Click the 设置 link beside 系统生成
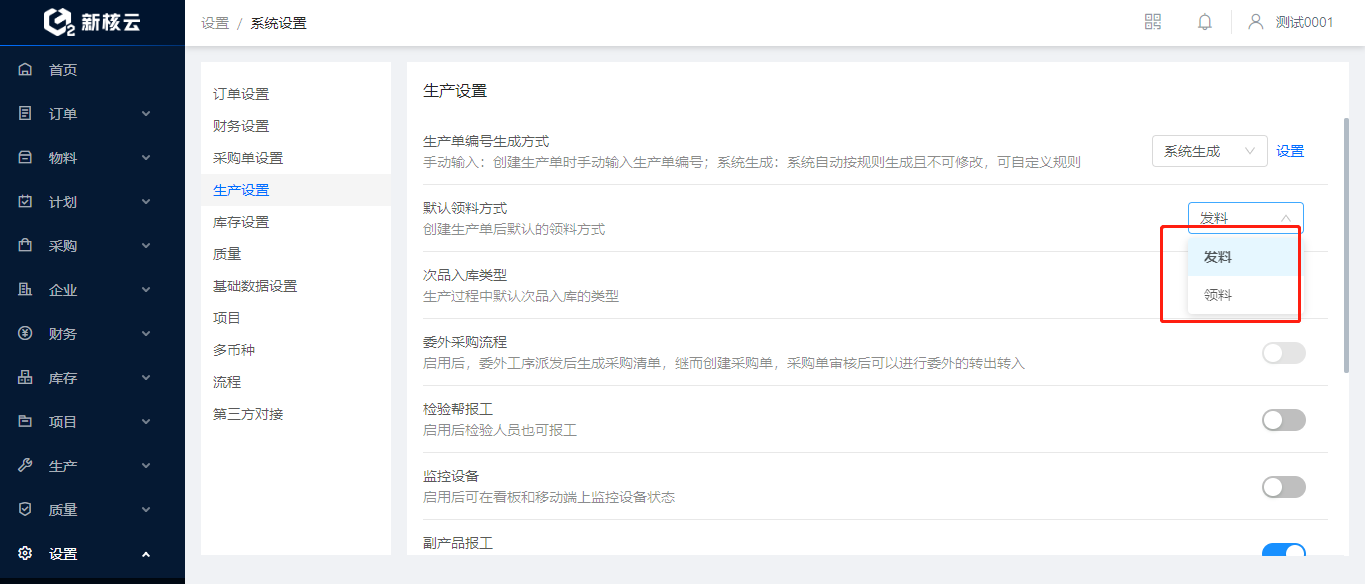 1290,151
